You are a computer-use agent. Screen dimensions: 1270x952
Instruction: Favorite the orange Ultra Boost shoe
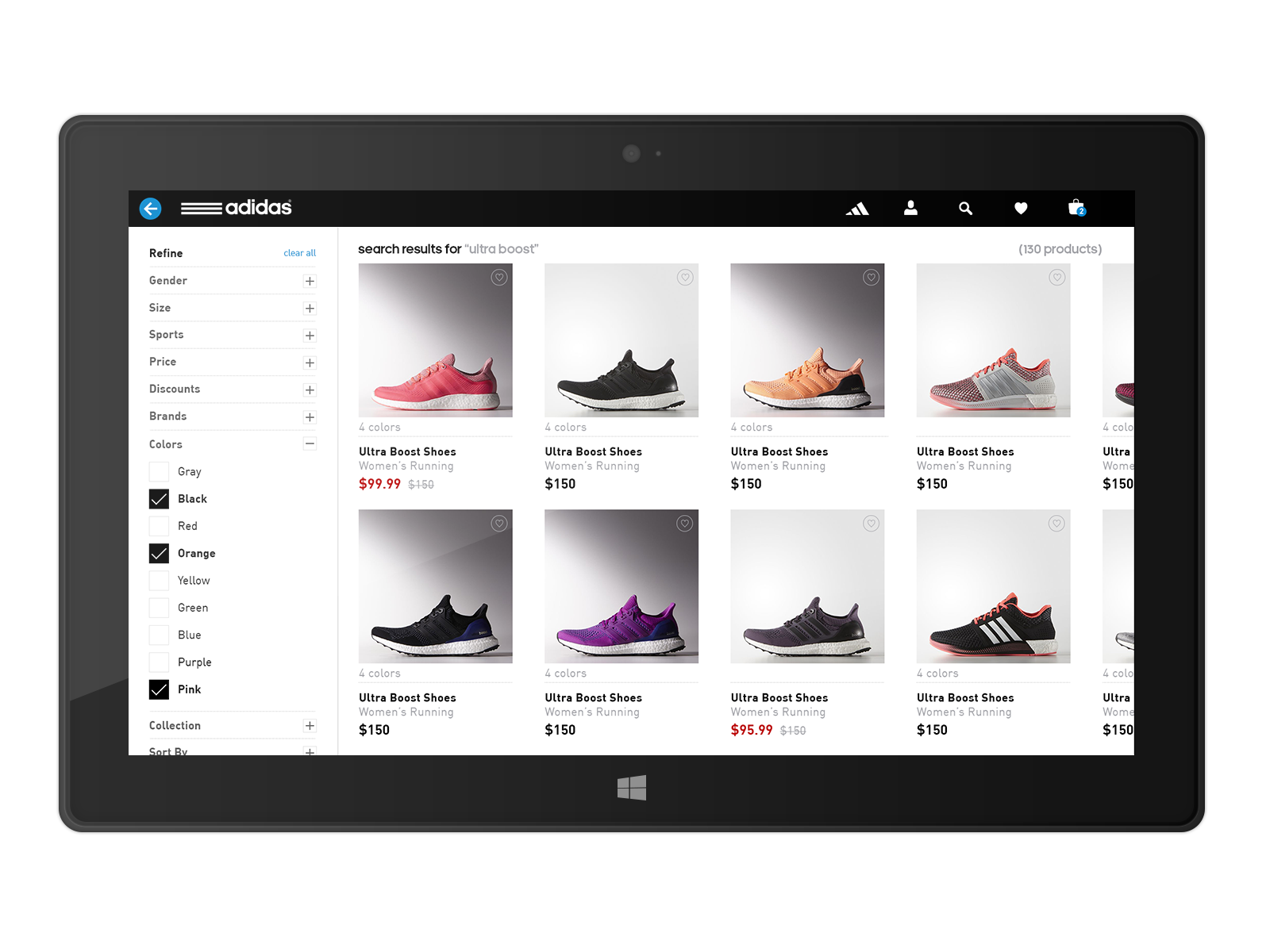coord(872,277)
